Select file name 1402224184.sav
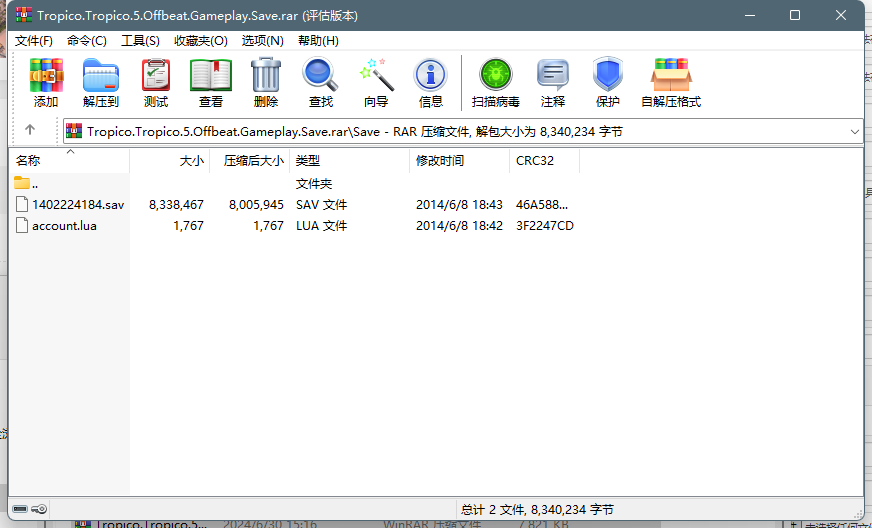The height and width of the screenshot is (528, 872). coord(78,205)
